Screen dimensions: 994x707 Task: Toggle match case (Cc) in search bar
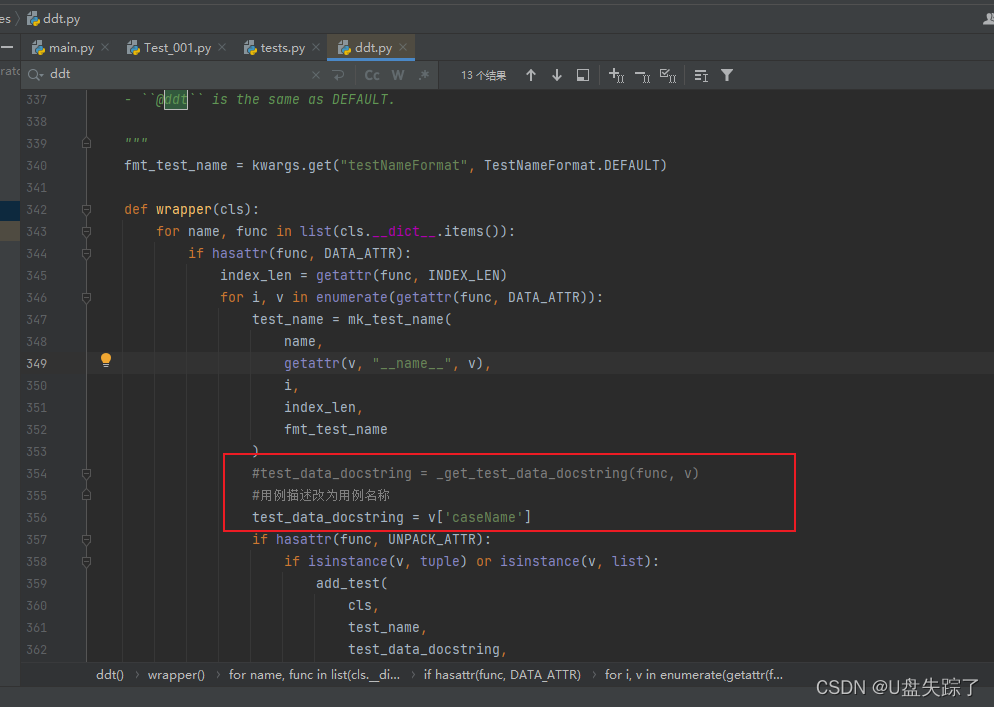[x=370, y=75]
